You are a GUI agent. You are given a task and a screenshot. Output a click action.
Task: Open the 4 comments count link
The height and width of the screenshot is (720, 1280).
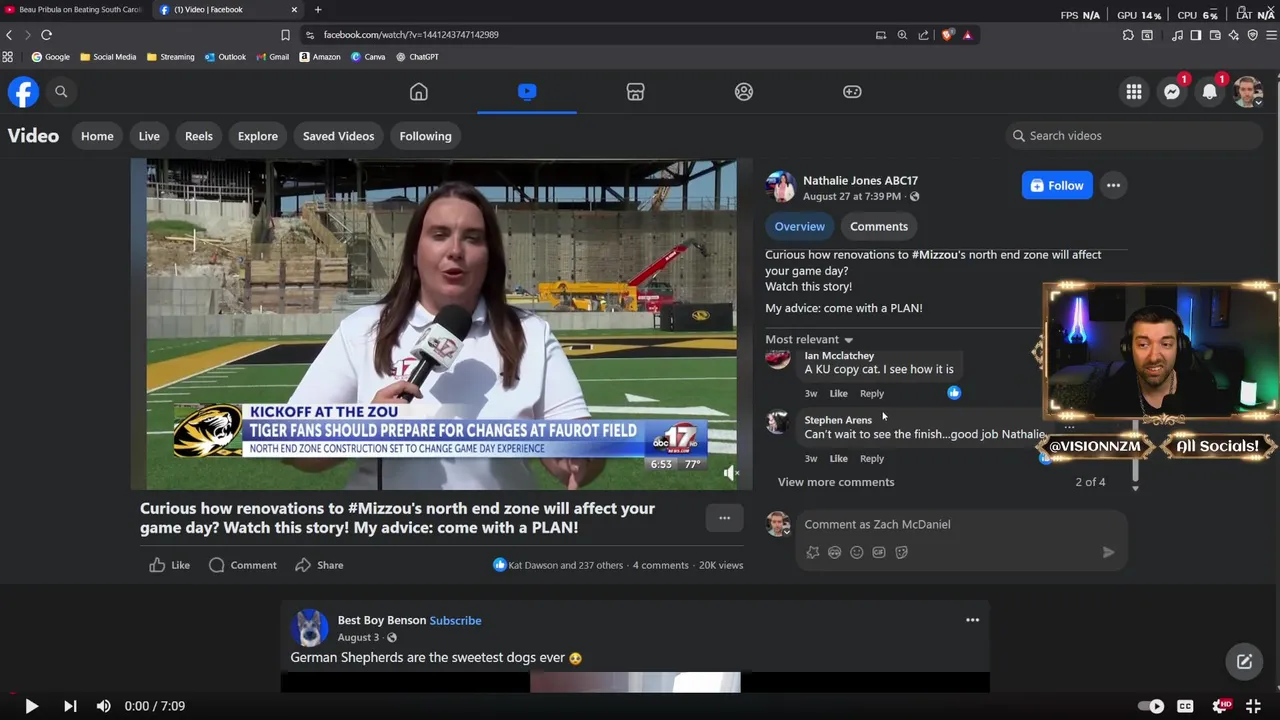coord(661,566)
